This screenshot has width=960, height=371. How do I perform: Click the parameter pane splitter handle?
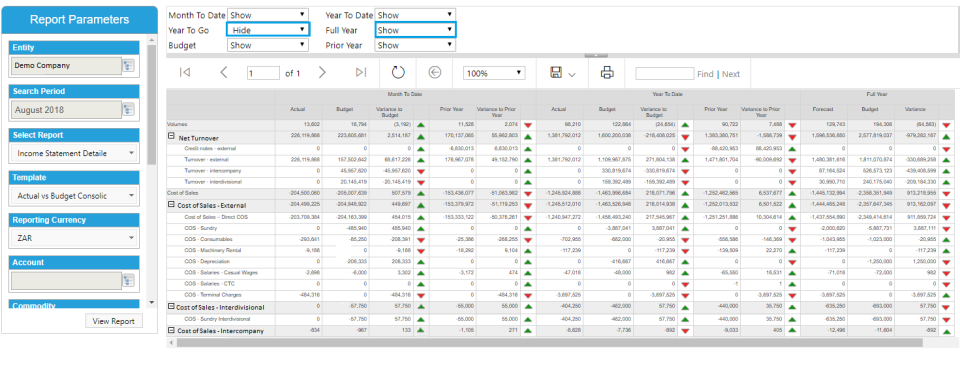tap(596, 56)
